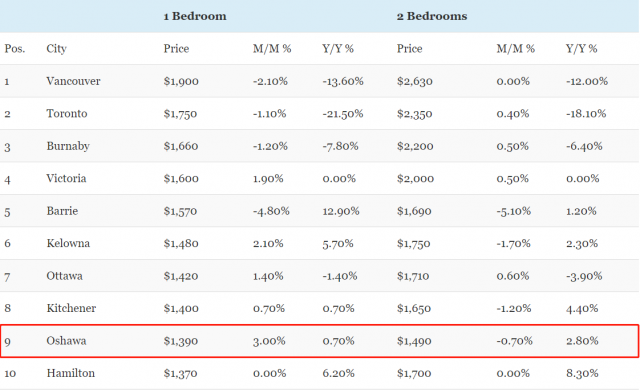Viewport: 640px width, 390px height.
Task: Select the Kelowna city cell
Action: click(68, 244)
